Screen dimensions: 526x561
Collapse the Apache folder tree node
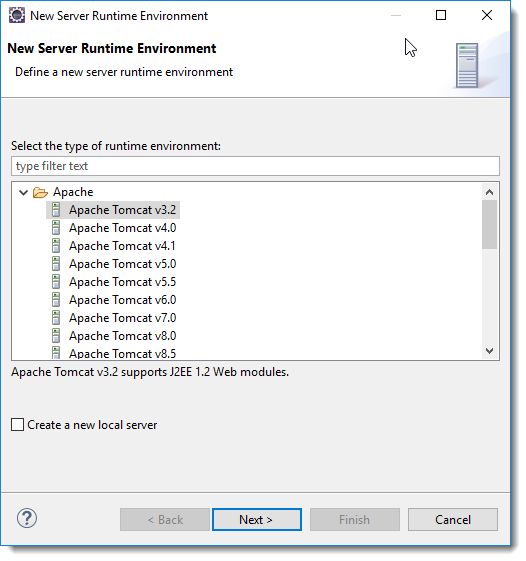pos(24,192)
